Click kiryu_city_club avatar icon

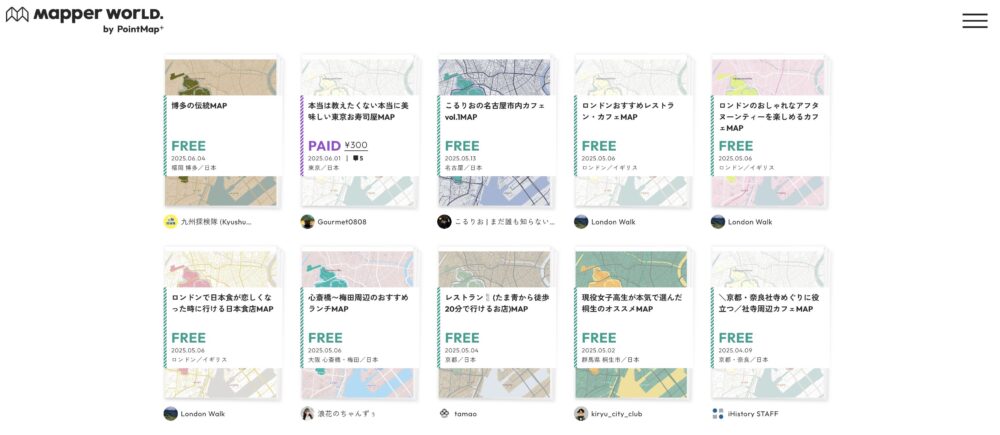[x=581, y=413]
